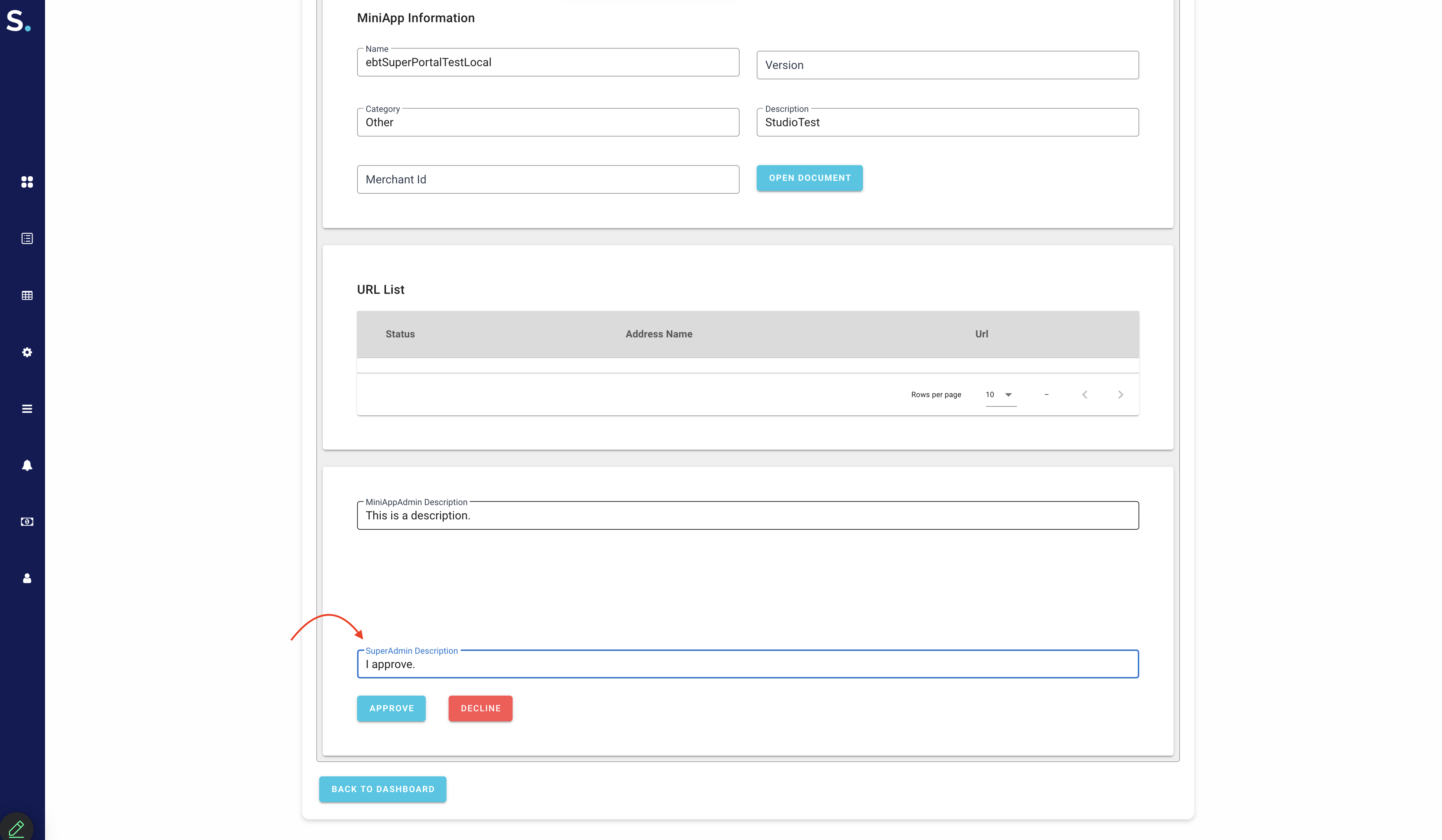
Task: Open the list document icon in sidebar
Action: (27, 239)
